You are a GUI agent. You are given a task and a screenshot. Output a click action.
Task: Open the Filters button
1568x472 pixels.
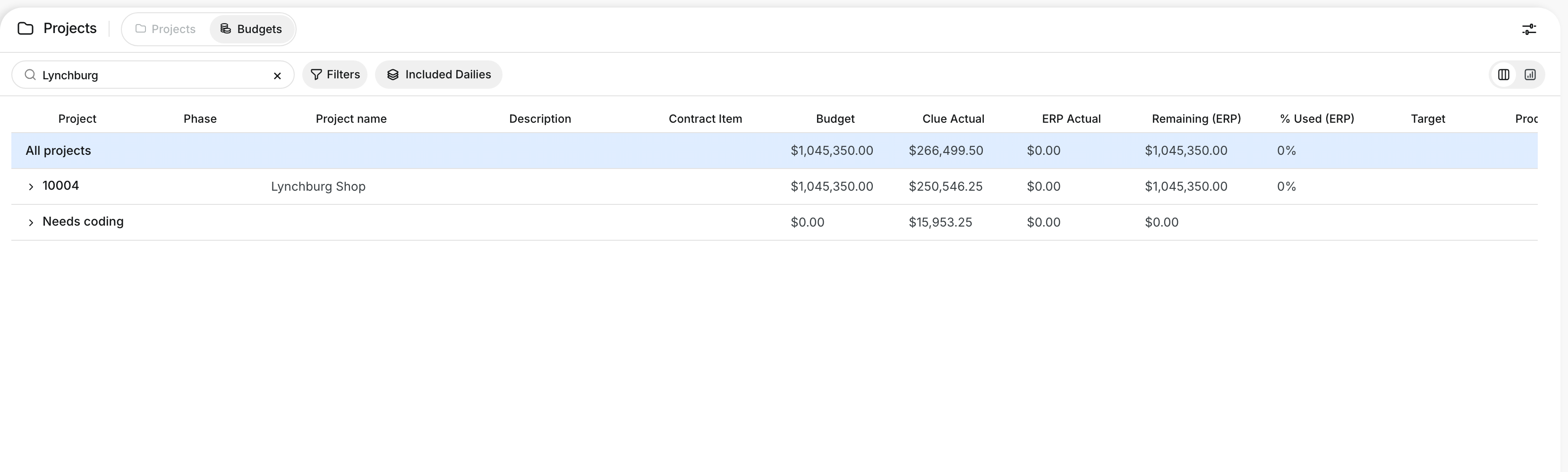335,75
